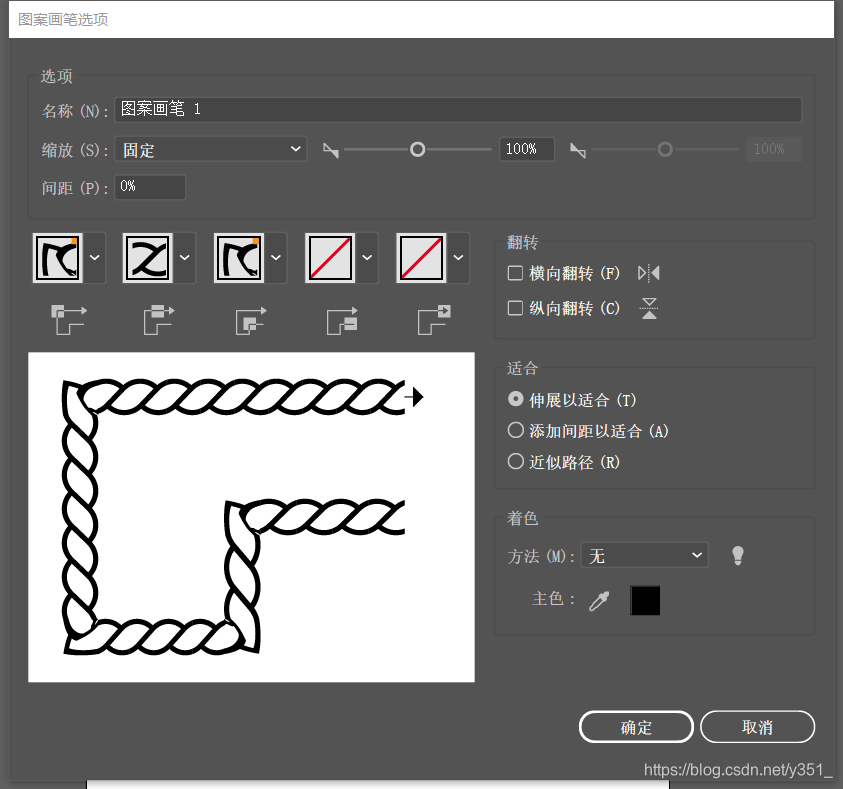843x789 pixels.
Task: Click the start tile position icon
Action: click(342, 319)
